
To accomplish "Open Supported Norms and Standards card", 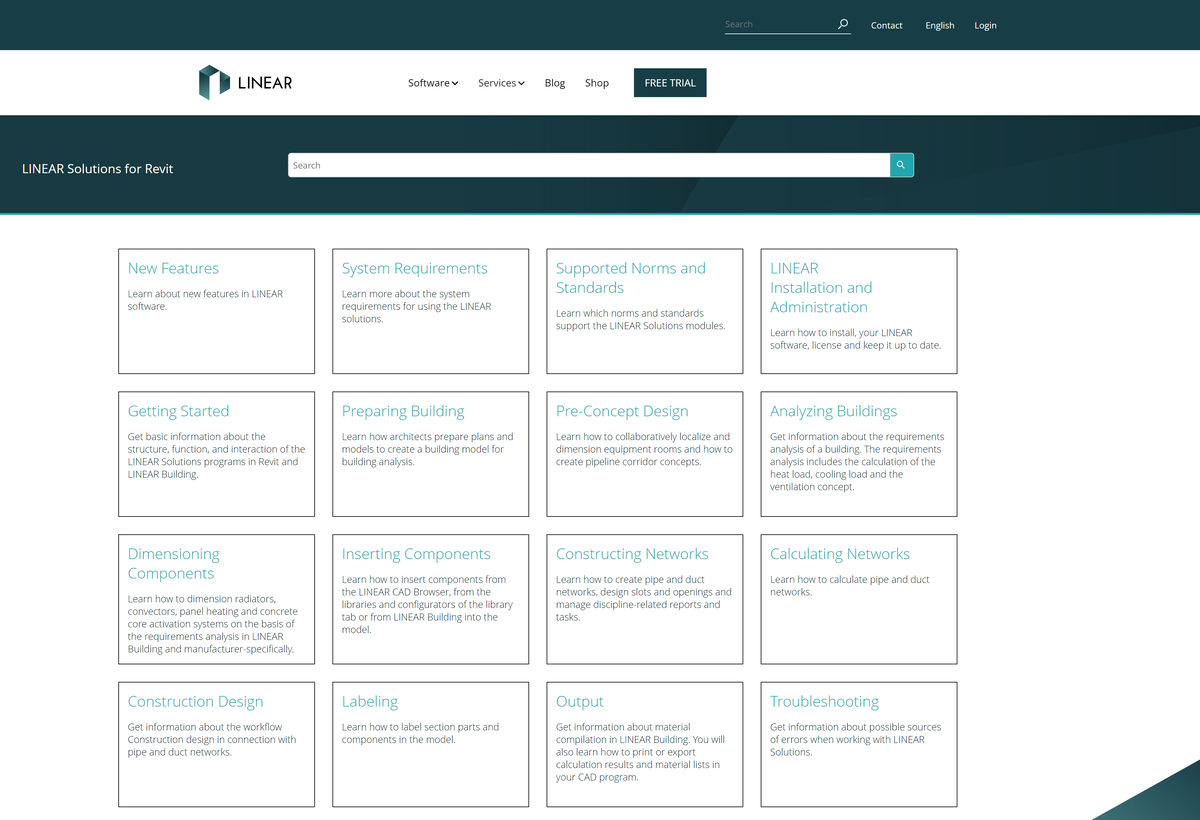I will (x=645, y=311).
